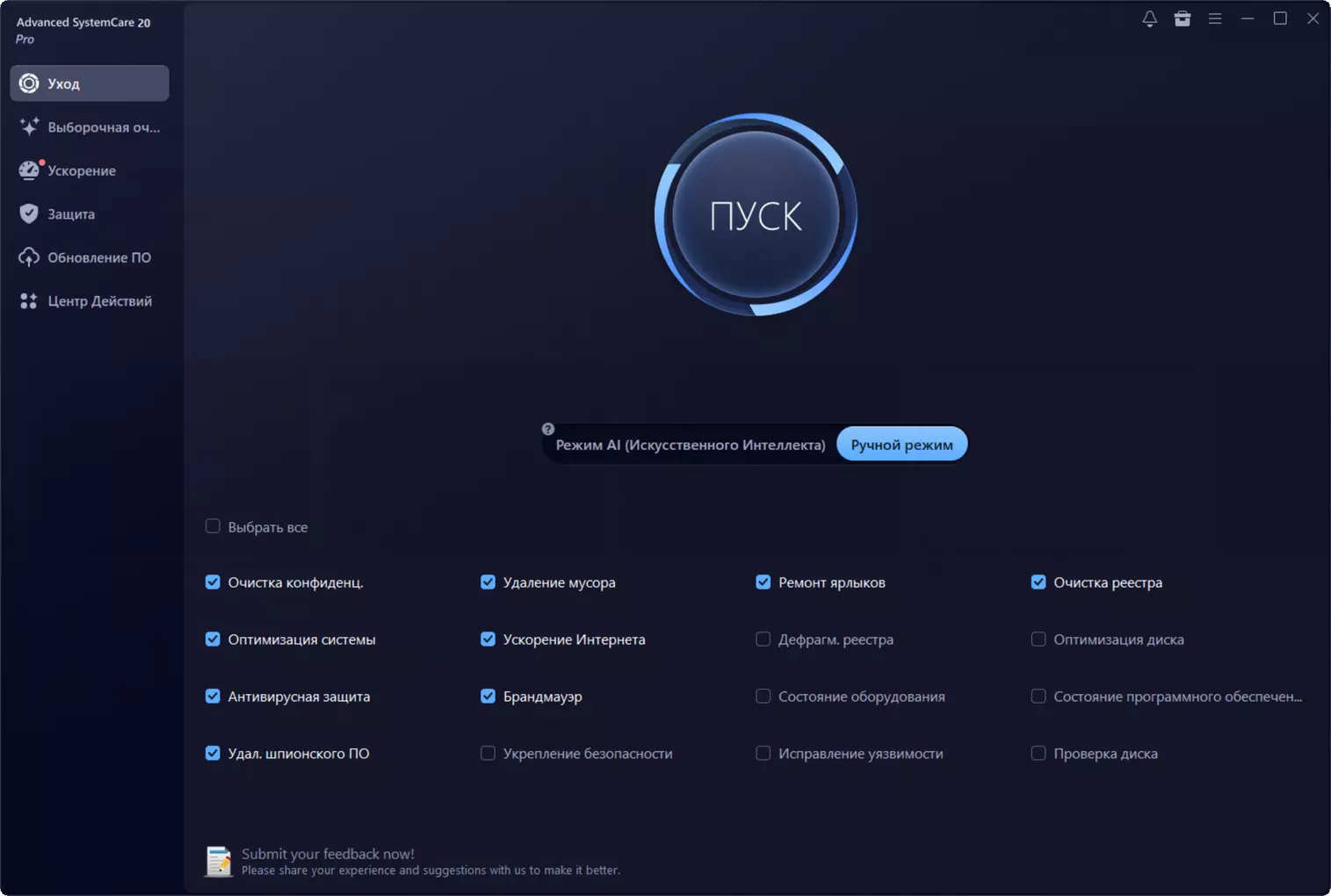Open the notifications bell
Image resolution: width=1331 pixels, height=896 pixels.
point(1149,18)
